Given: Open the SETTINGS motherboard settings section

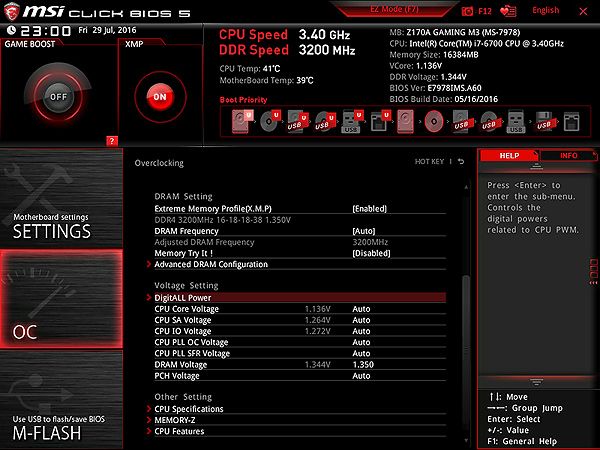Looking at the screenshot, I should (x=61, y=198).
